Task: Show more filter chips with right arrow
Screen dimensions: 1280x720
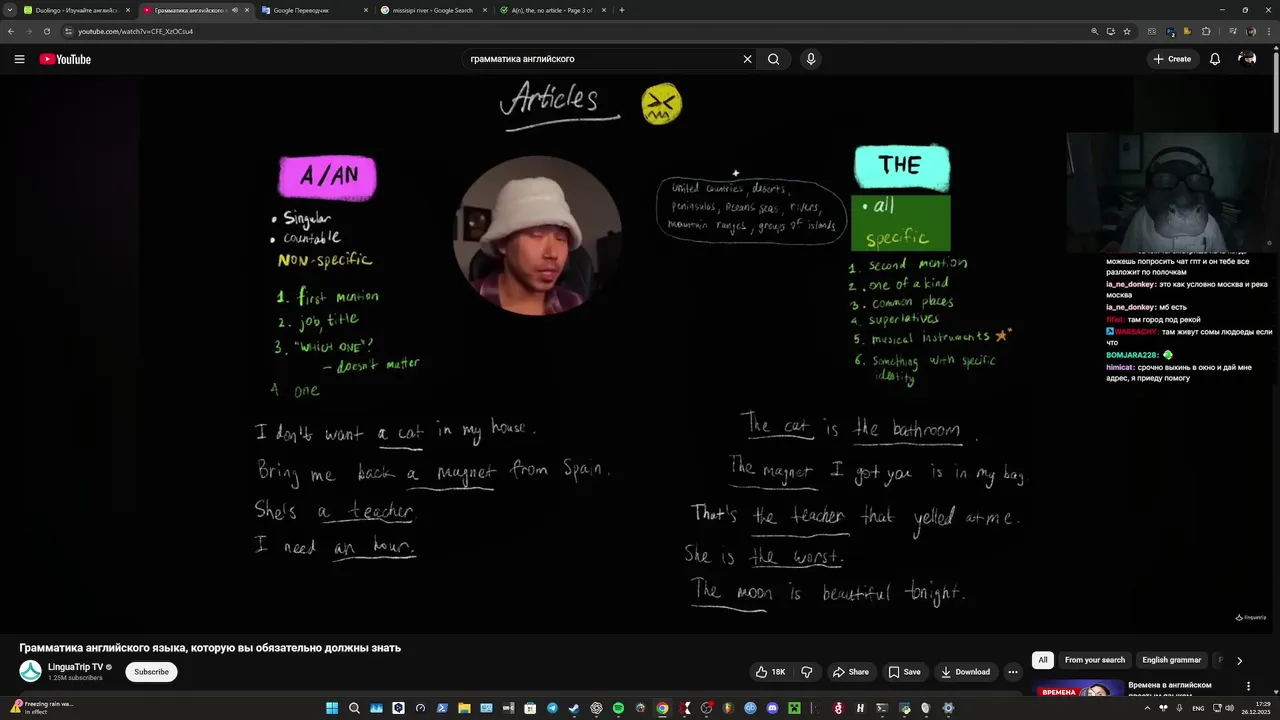Action: (1239, 660)
